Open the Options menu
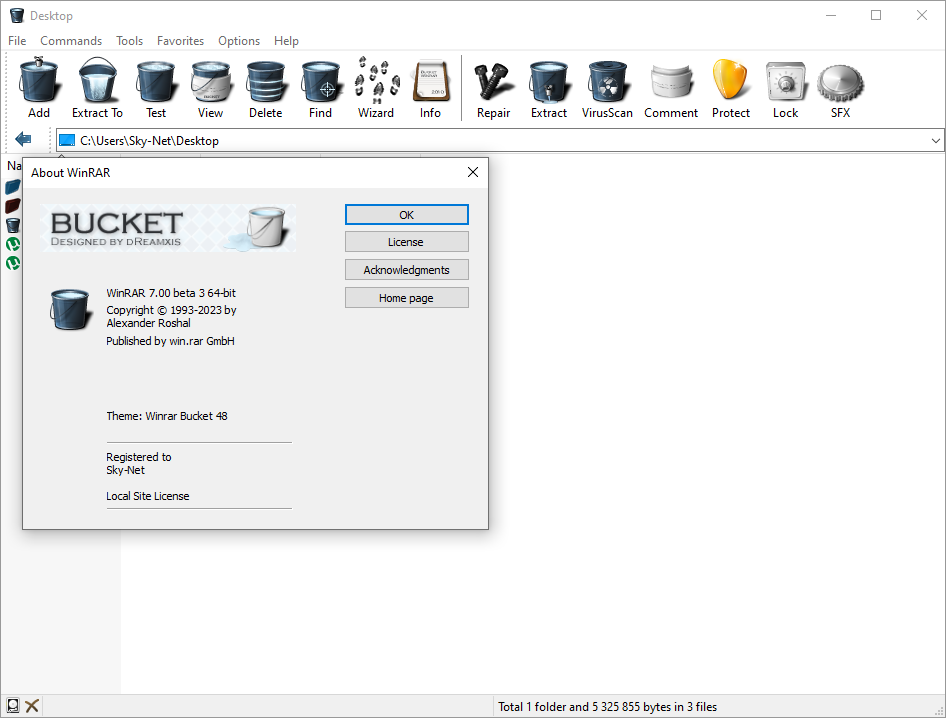Screen dimensions: 946x718 pos(239,40)
